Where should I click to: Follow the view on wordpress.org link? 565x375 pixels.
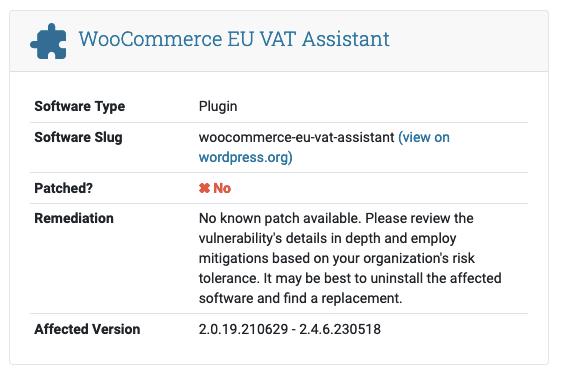click(x=324, y=147)
